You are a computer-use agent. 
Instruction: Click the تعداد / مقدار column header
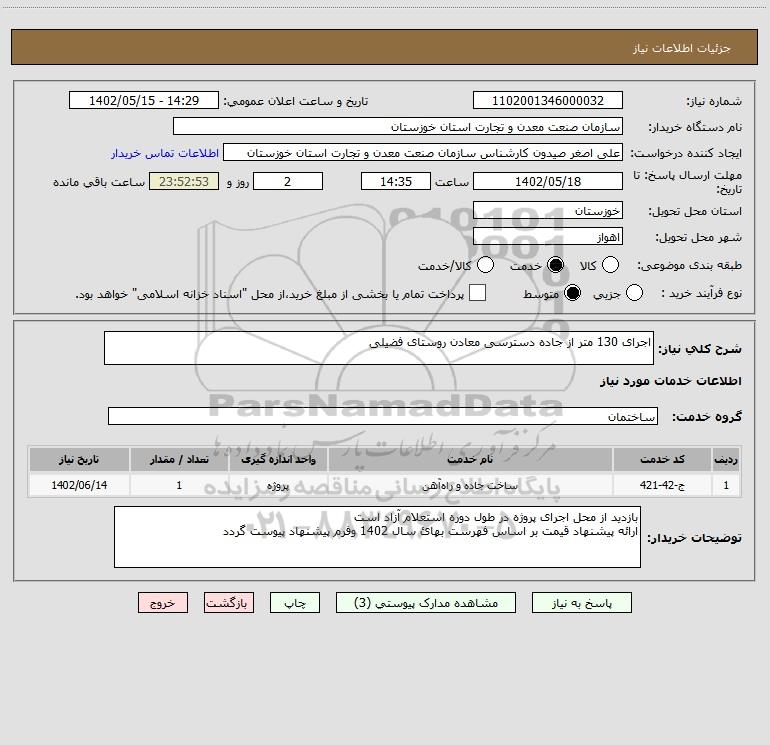tap(179, 460)
